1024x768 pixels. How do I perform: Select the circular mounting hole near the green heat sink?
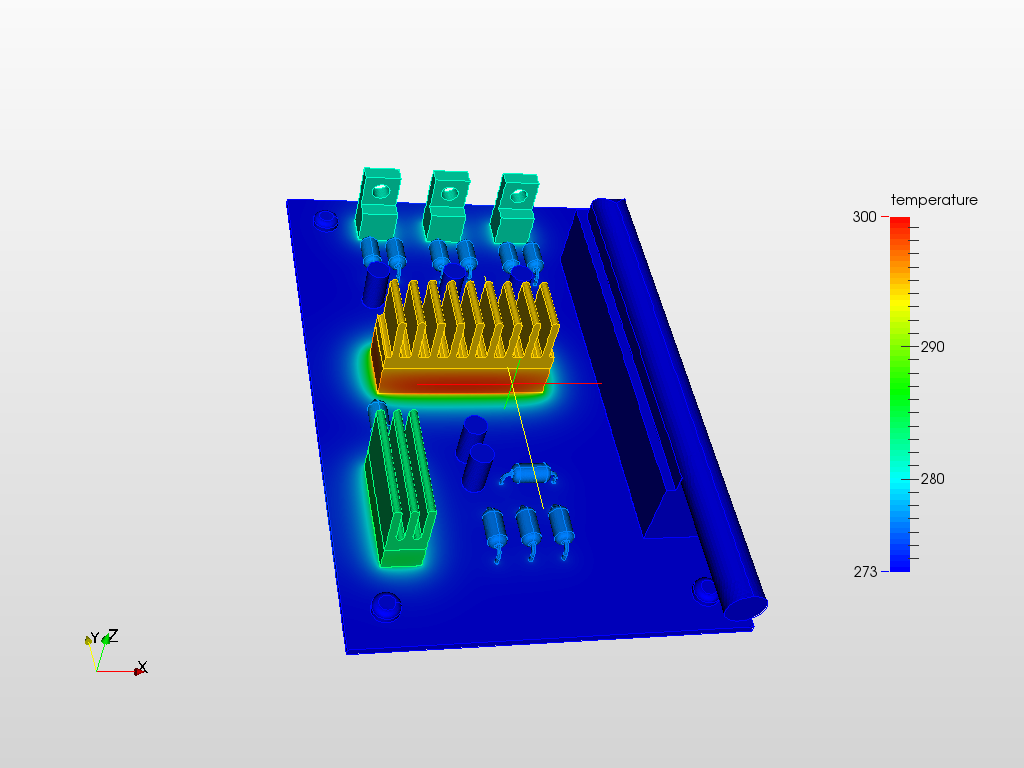point(386,606)
